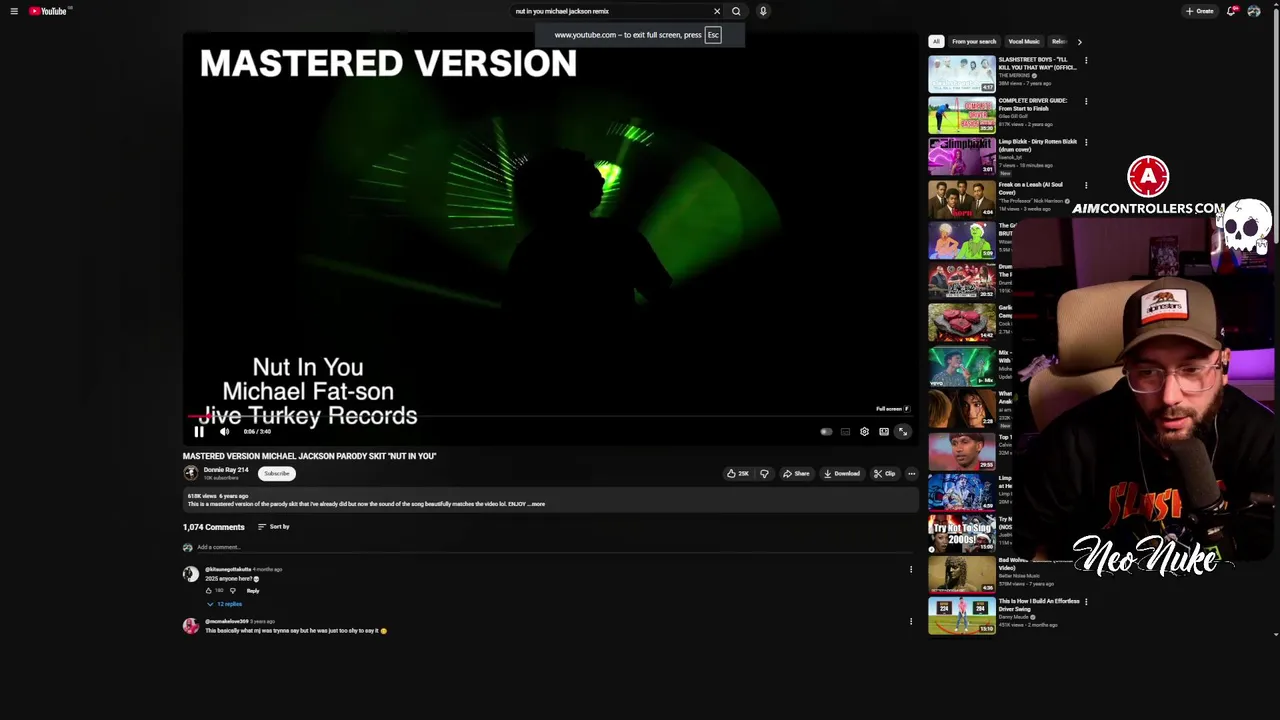This screenshot has height=720, width=1280.
Task: Open mcmakelove369 commenter avatar
Action: [190, 626]
